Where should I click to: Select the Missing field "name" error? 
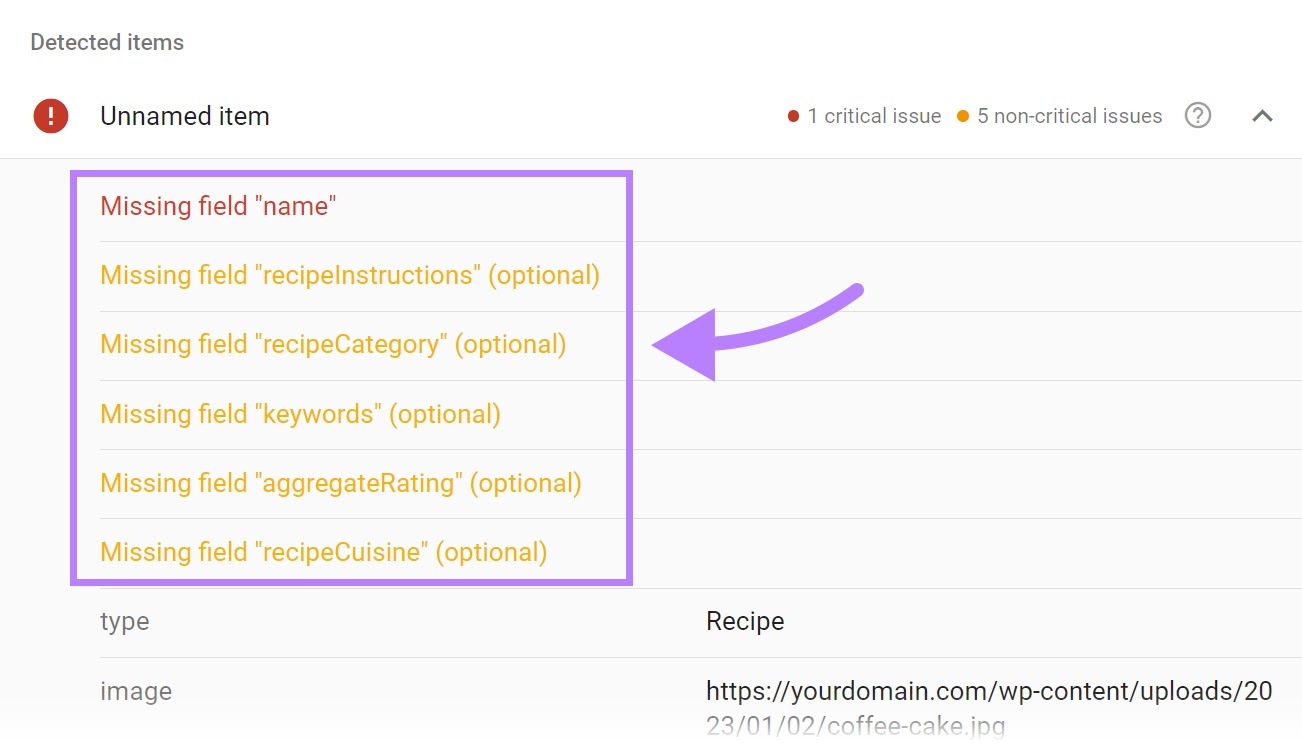point(218,206)
